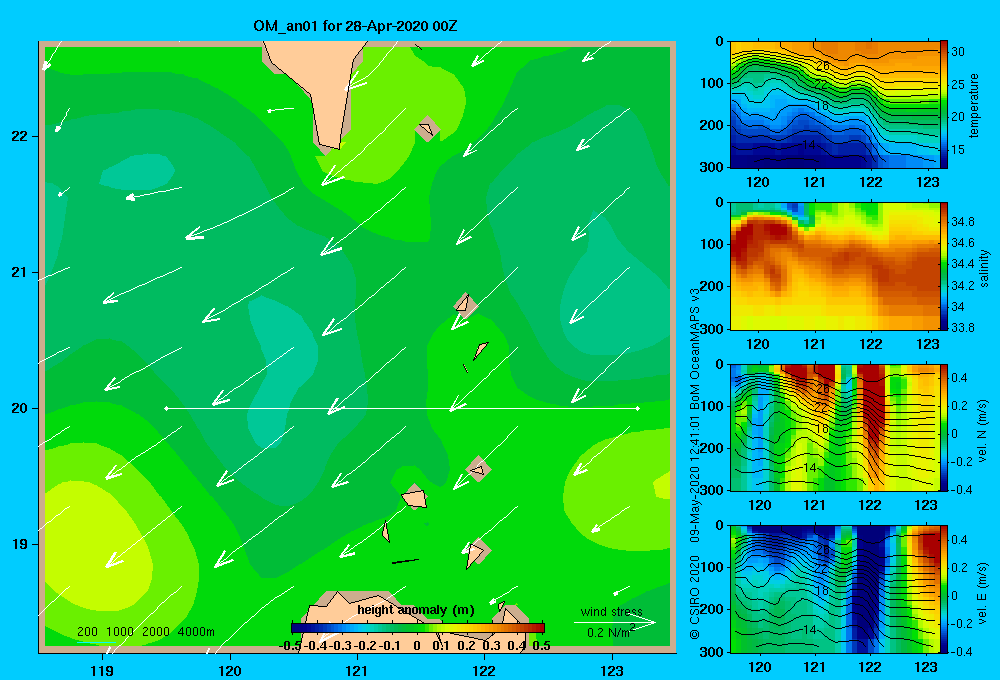Click the west endpoint of the white transect line
The image size is (1000, 680).
pos(166,408)
